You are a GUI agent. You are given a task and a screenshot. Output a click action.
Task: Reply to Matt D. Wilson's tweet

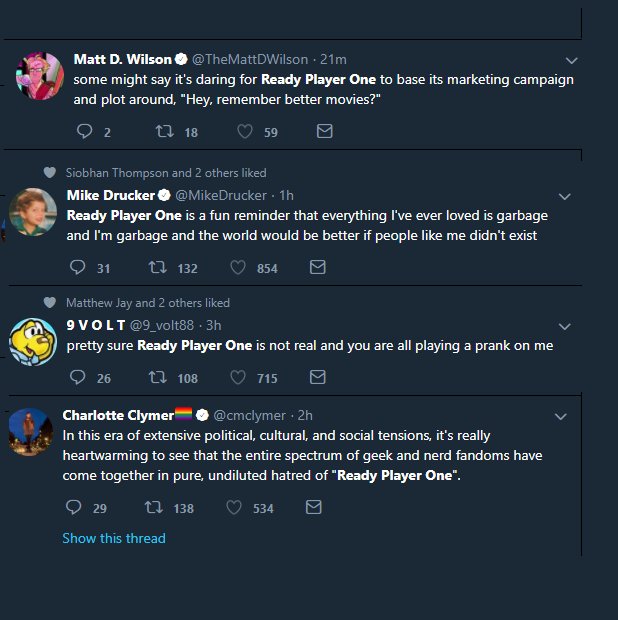[x=84, y=131]
